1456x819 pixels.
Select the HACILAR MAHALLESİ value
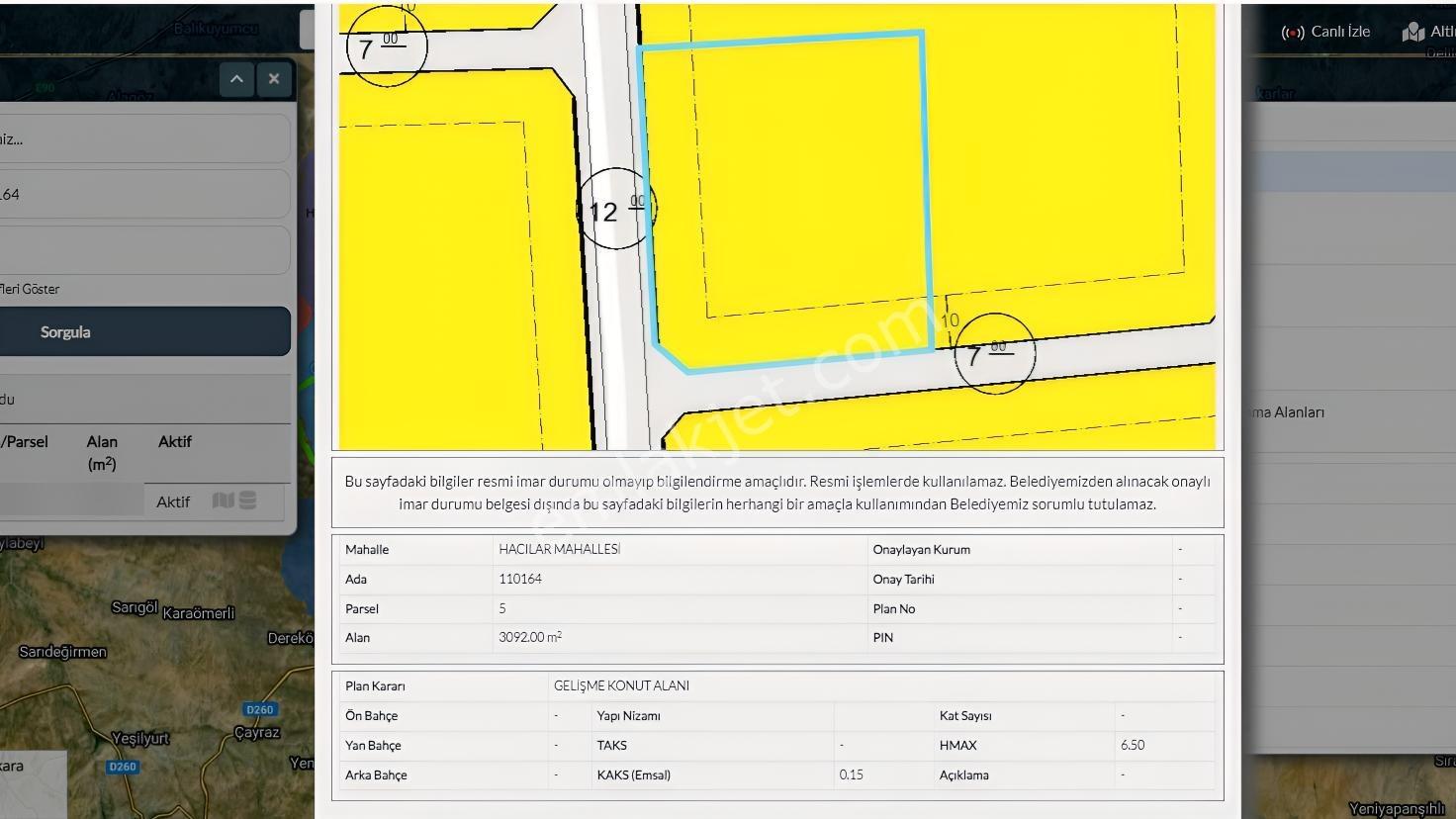[x=560, y=549]
